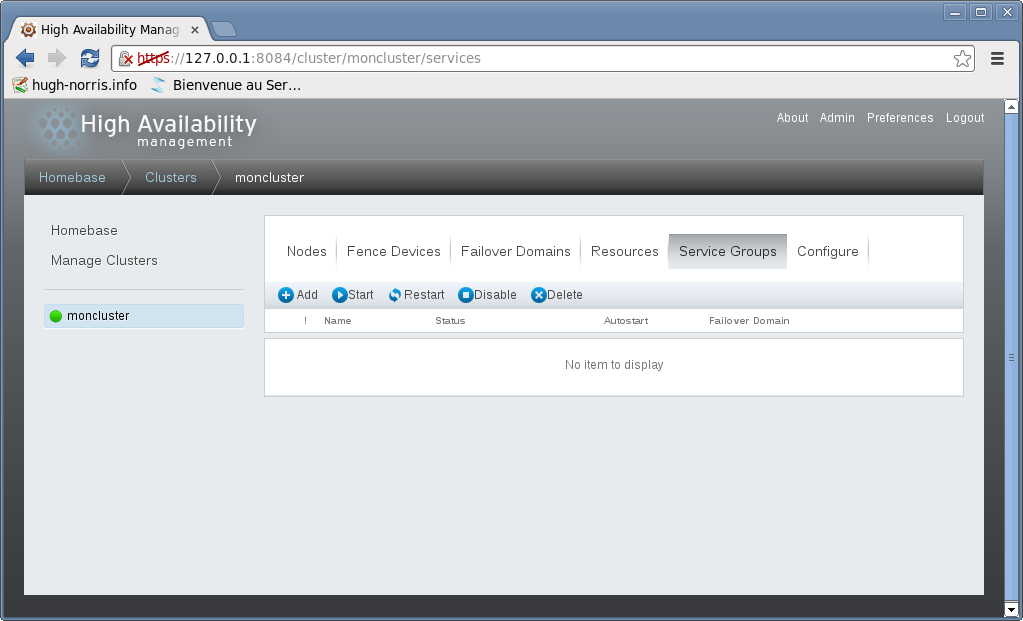Open the browser hamburger menu
The height and width of the screenshot is (621, 1023).
tap(997, 58)
